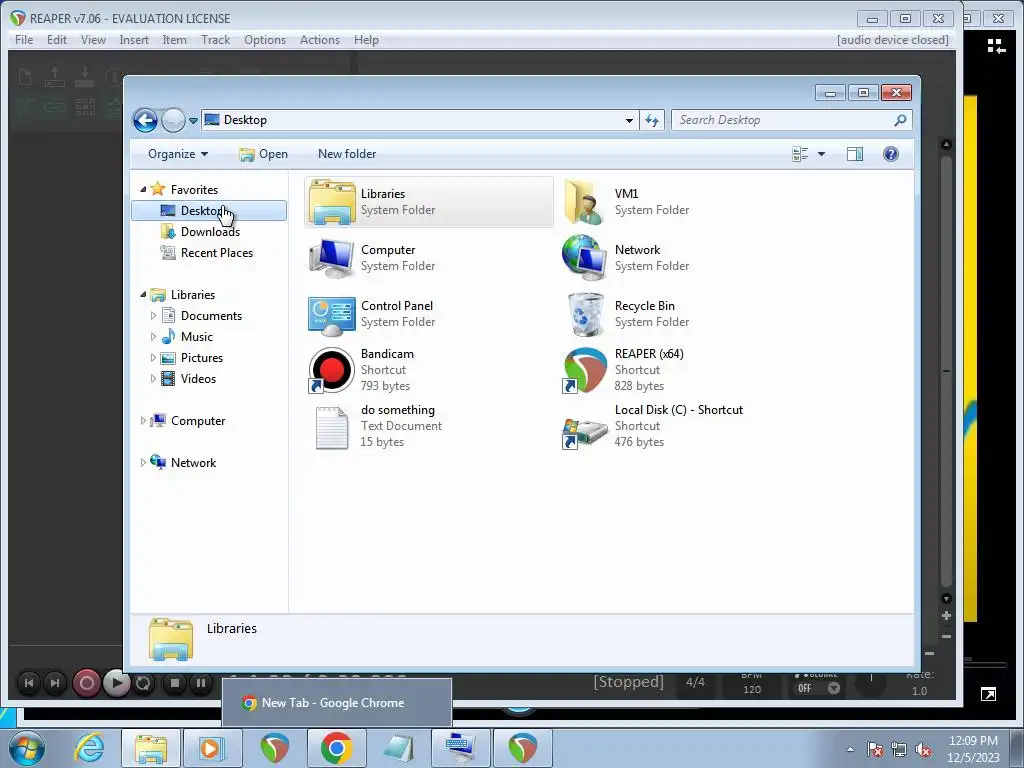Expand the Computer node in the navigation pane
The image size is (1024, 768).
143,421
